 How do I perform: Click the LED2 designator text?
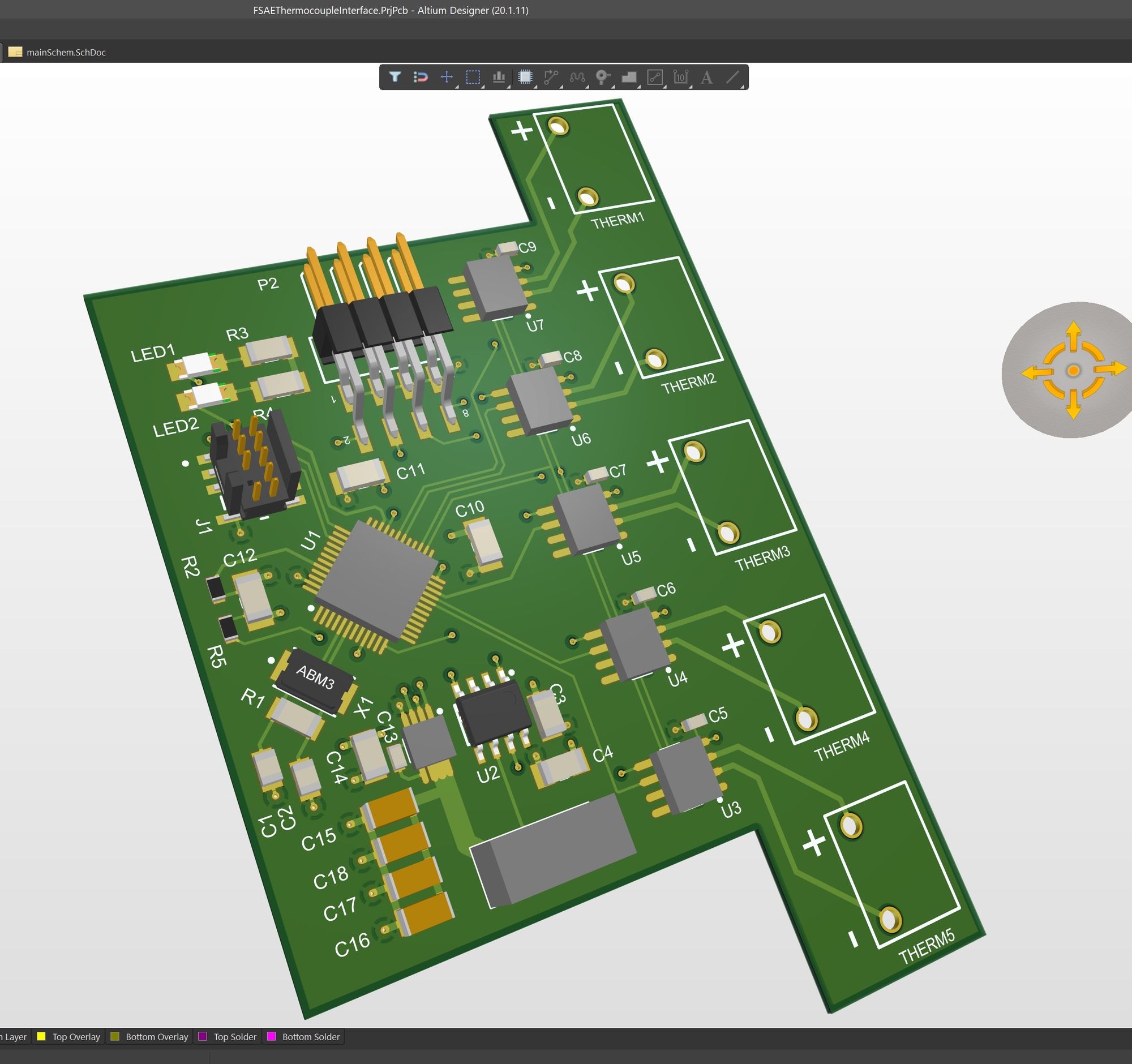175,427
